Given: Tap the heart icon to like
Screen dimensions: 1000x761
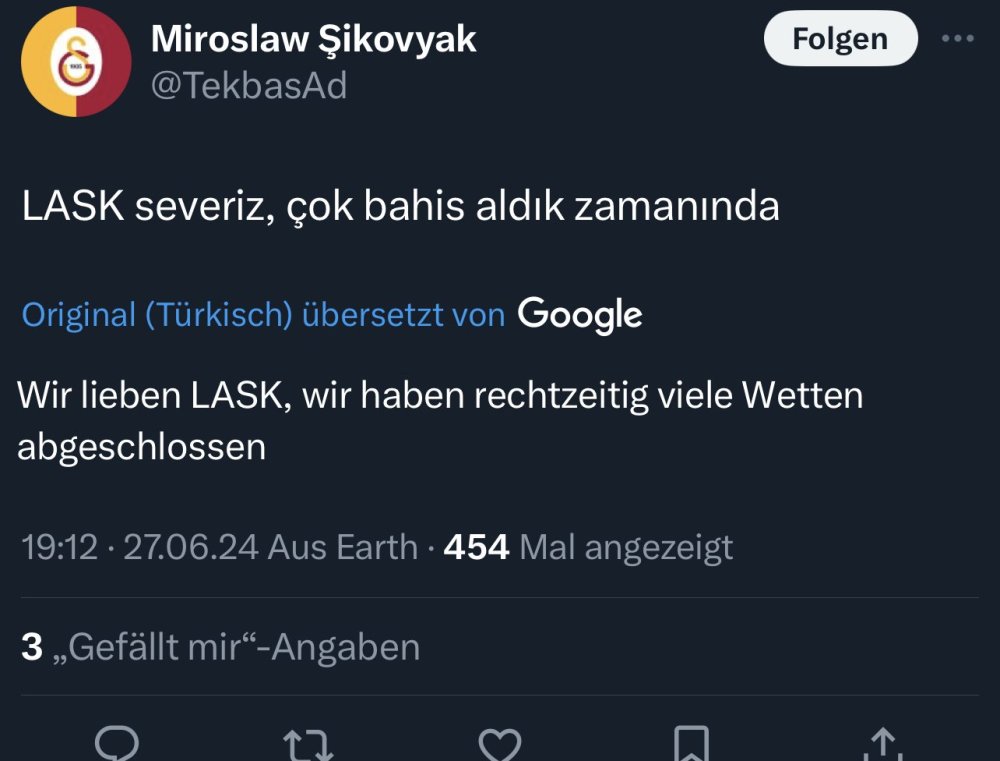Looking at the screenshot, I should click(x=500, y=744).
